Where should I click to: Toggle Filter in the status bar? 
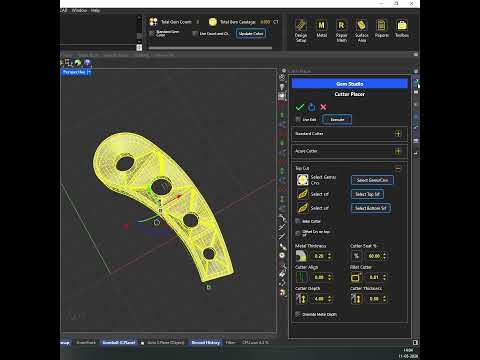(231, 342)
